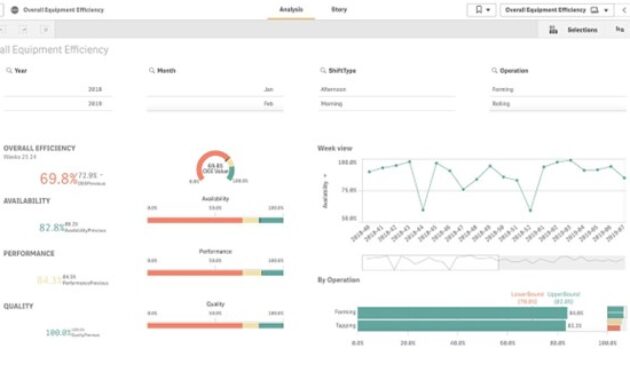Click the OVERALL EFFICIENCY heading
The height and width of the screenshot is (380, 630).
39,148
